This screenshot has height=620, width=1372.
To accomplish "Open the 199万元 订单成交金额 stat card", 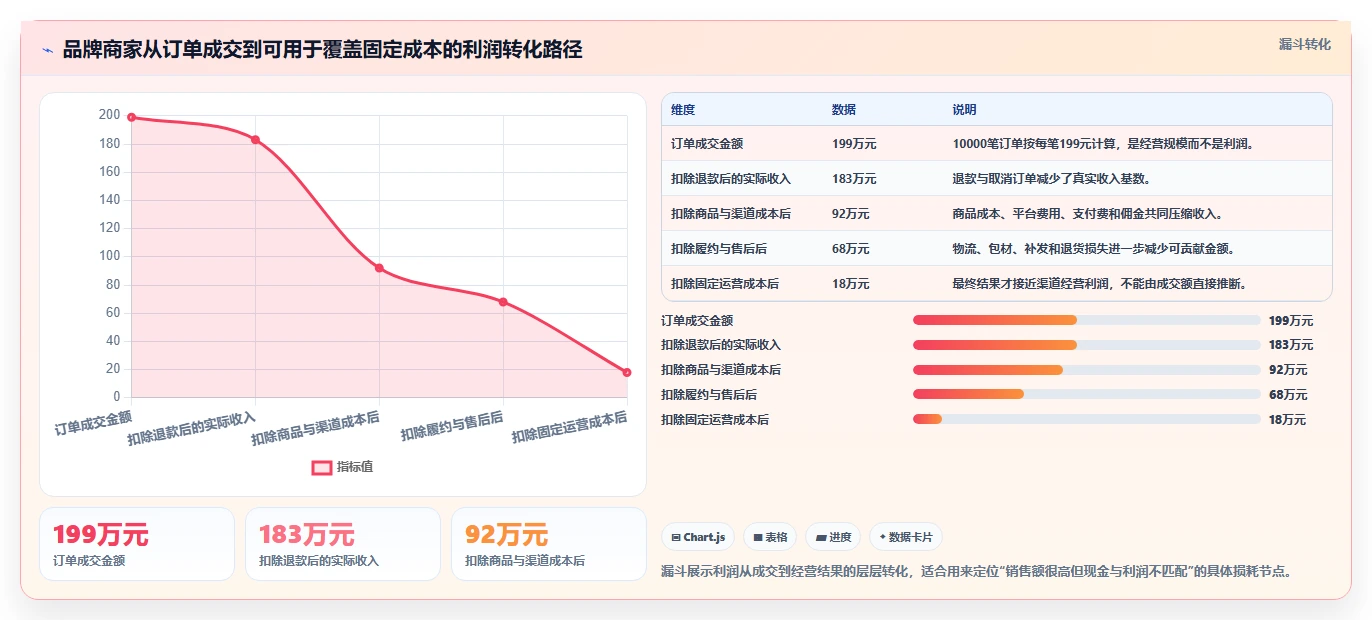I will click(137, 544).
